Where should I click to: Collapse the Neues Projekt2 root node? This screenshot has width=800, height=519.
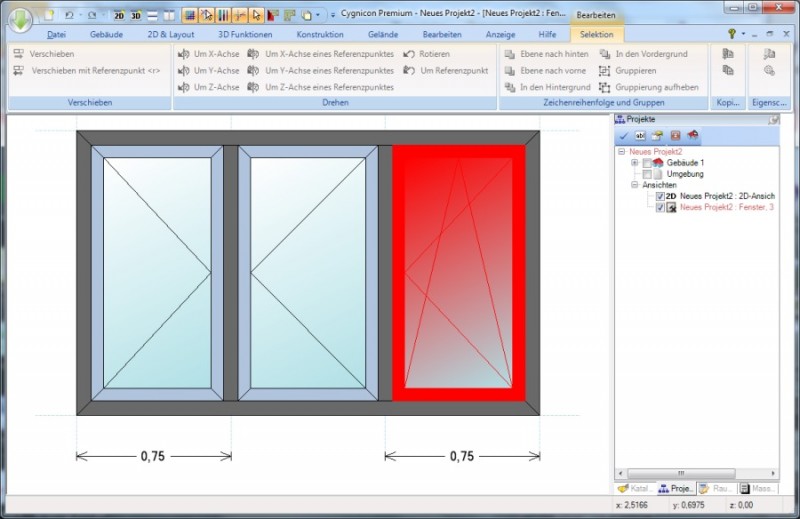pos(621,152)
